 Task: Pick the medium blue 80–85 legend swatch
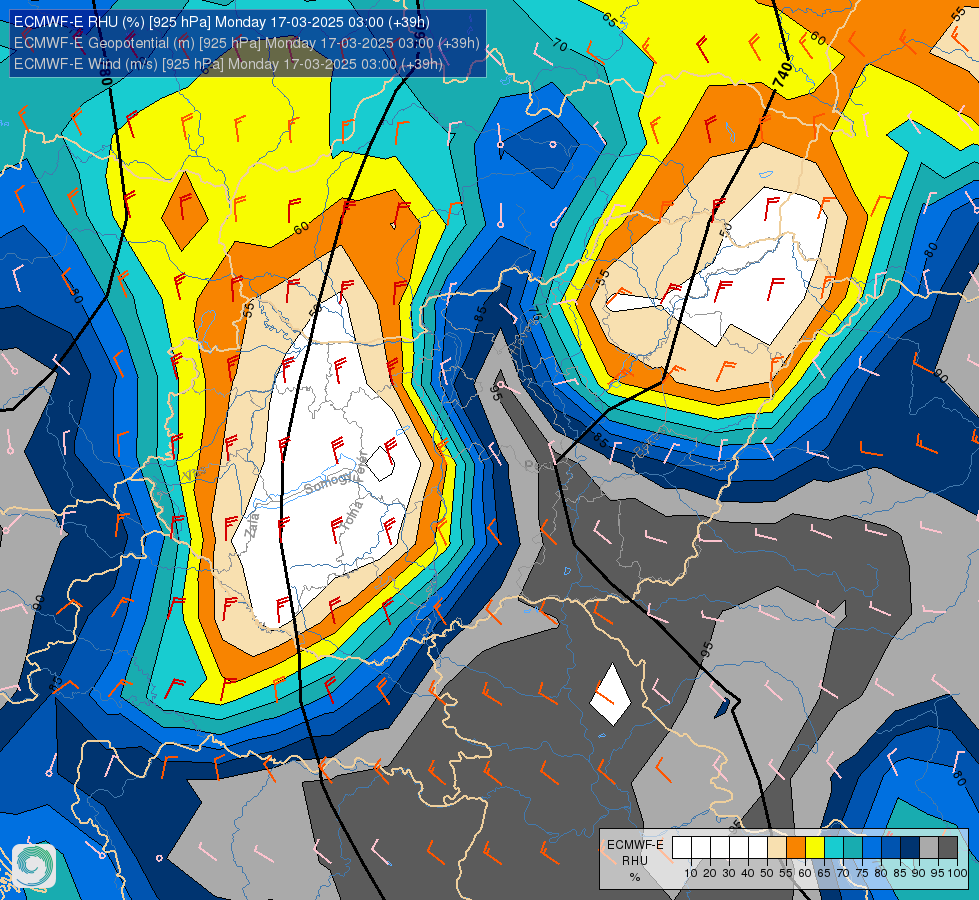point(890,848)
